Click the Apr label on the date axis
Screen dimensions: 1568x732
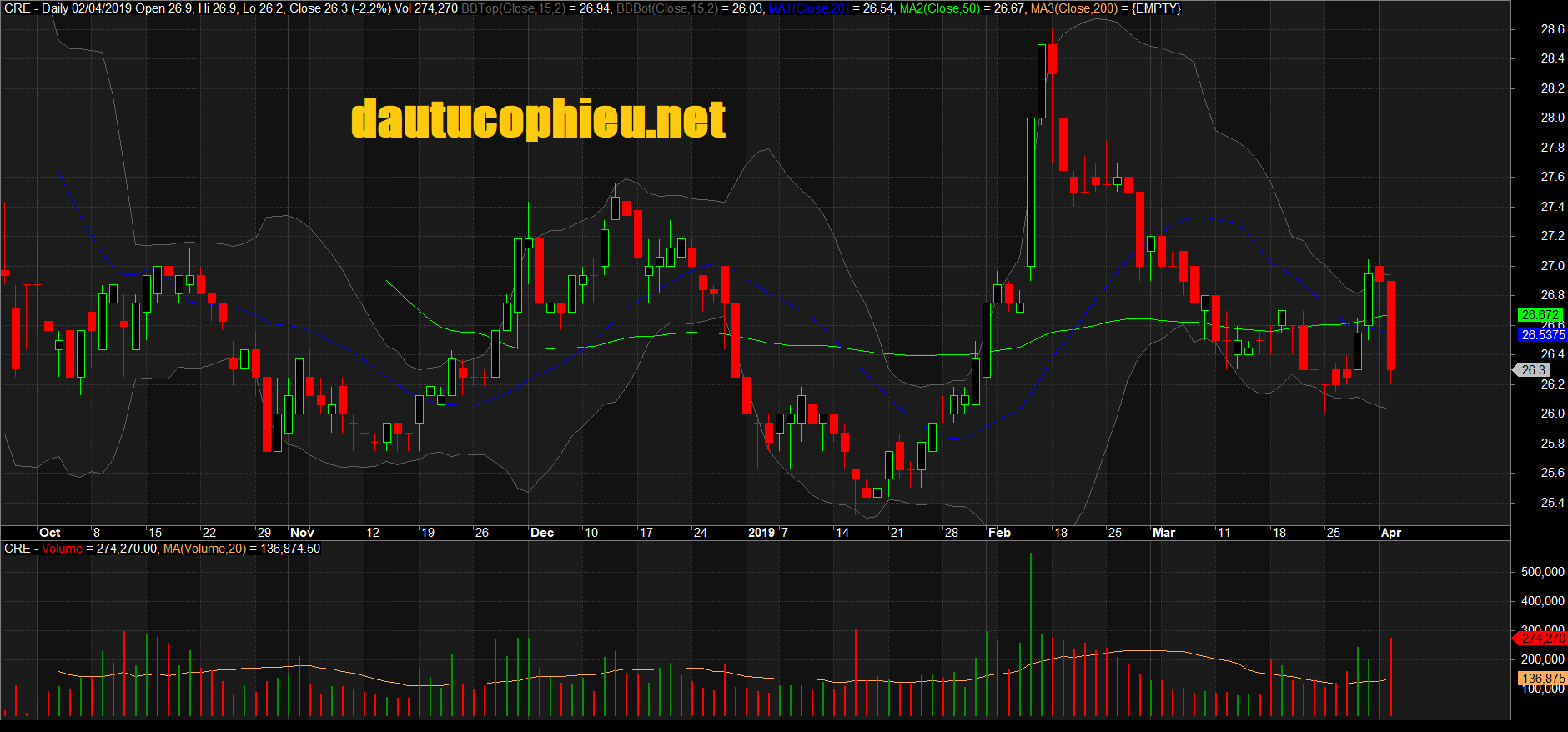(x=1391, y=533)
